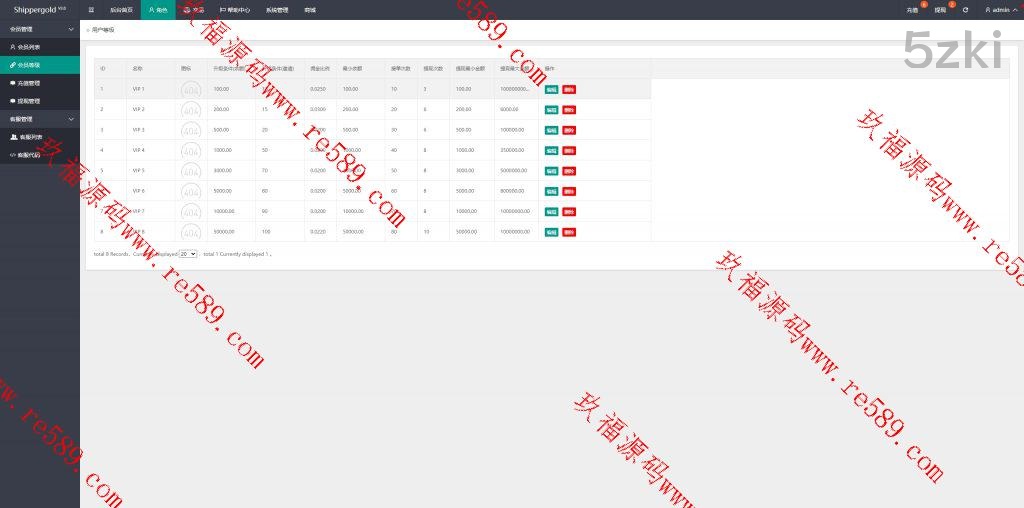Click the green edit button for VIP 8

(551, 232)
